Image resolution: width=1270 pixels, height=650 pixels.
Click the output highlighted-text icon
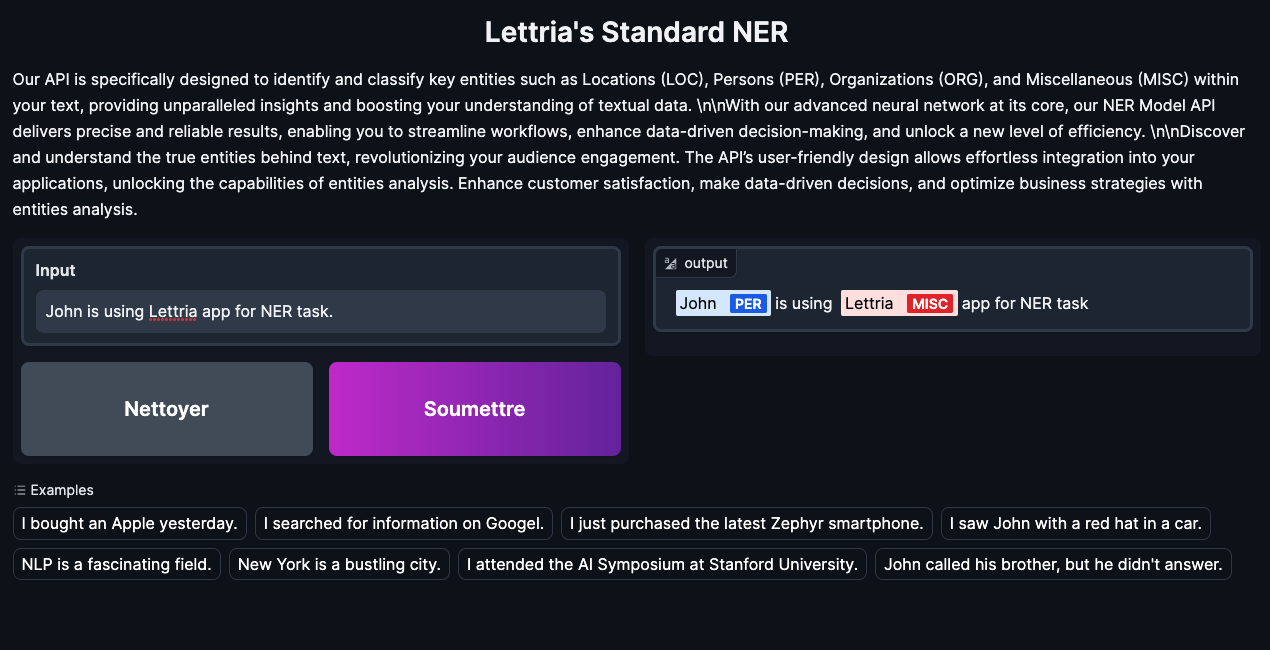coord(671,263)
